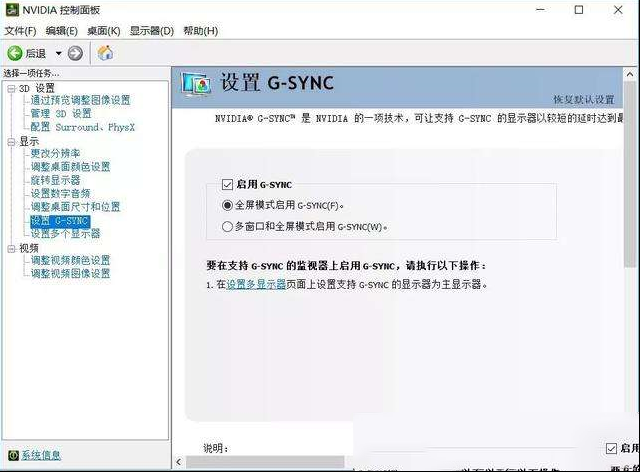The width and height of the screenshot is (640, 472).
Task: Open the 桌面(K) menu
Action: point(104,31)
